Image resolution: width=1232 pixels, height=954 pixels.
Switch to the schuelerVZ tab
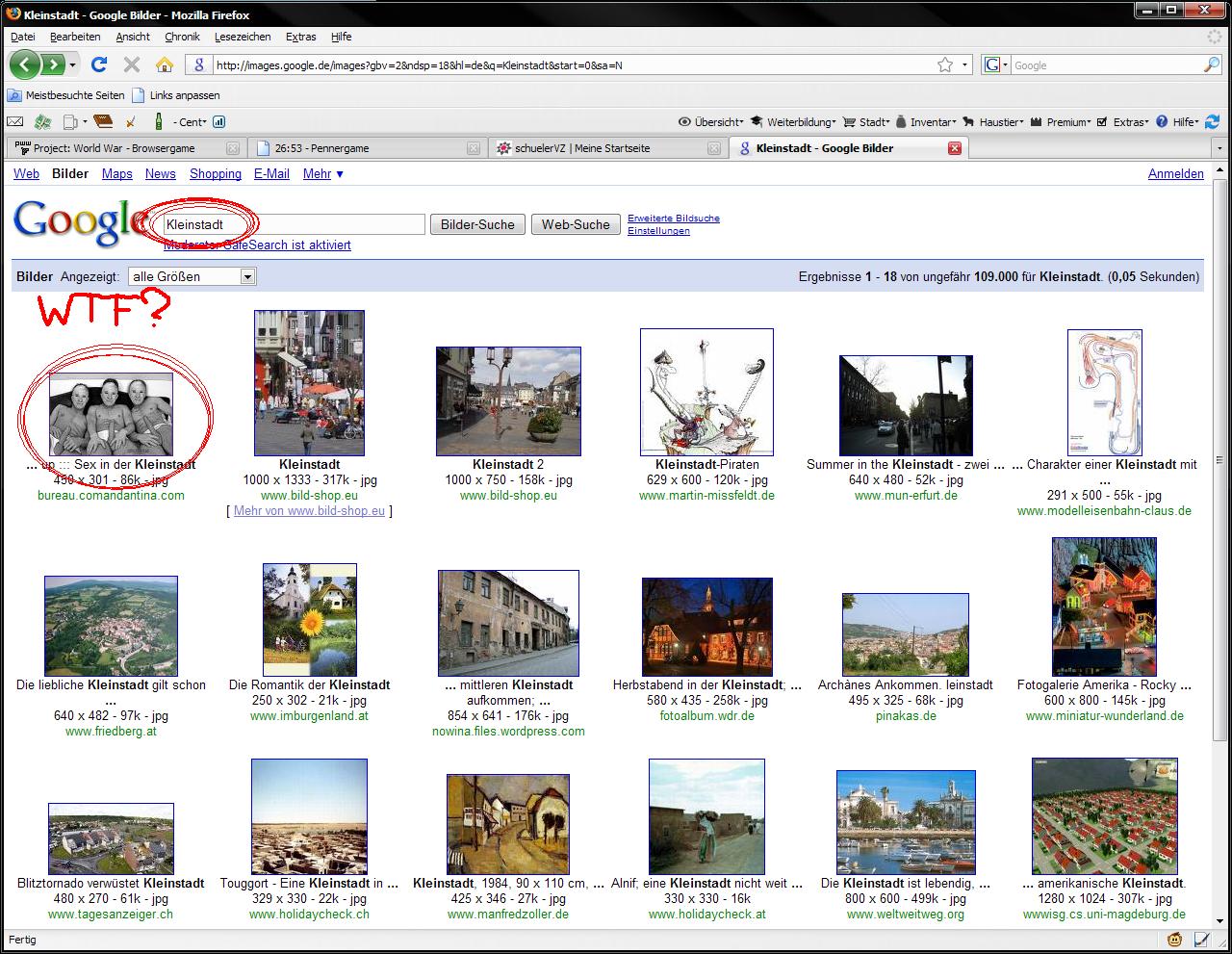[606, 148]
